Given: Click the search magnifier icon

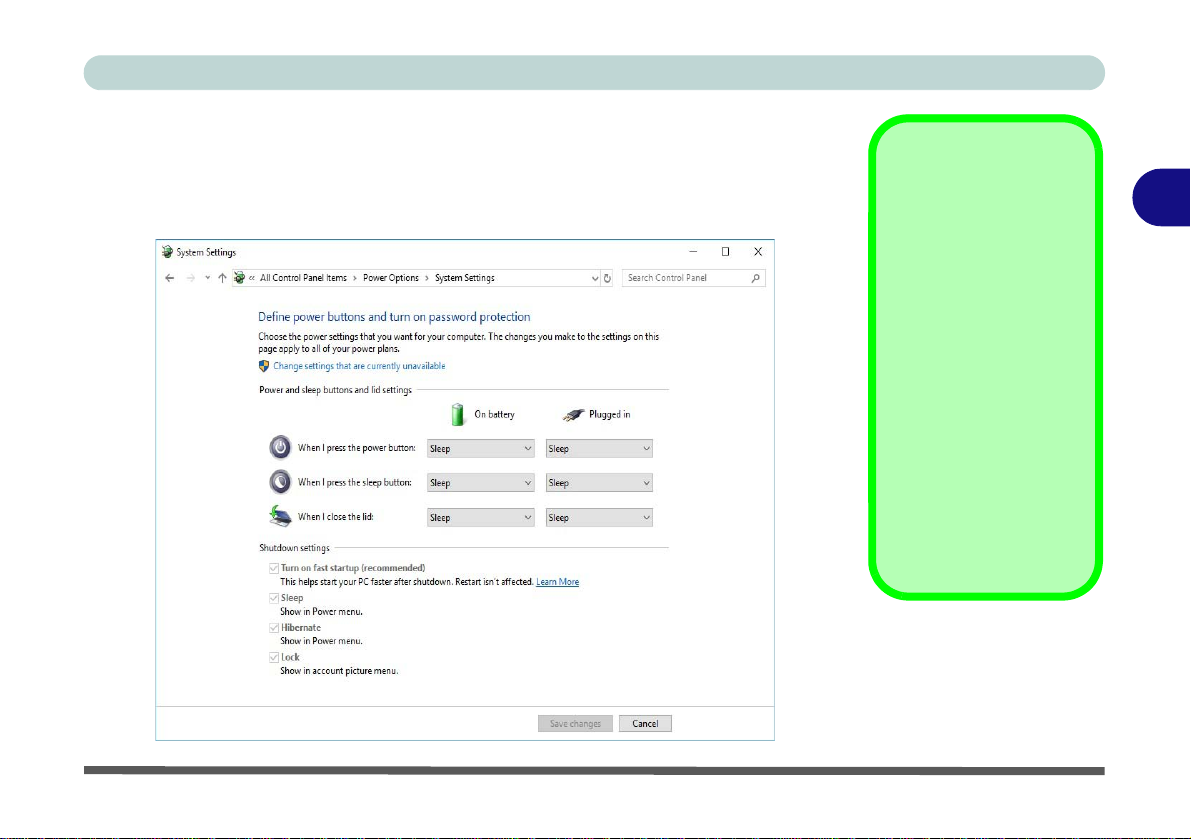Looking at the screenshot, I should 756,279.
